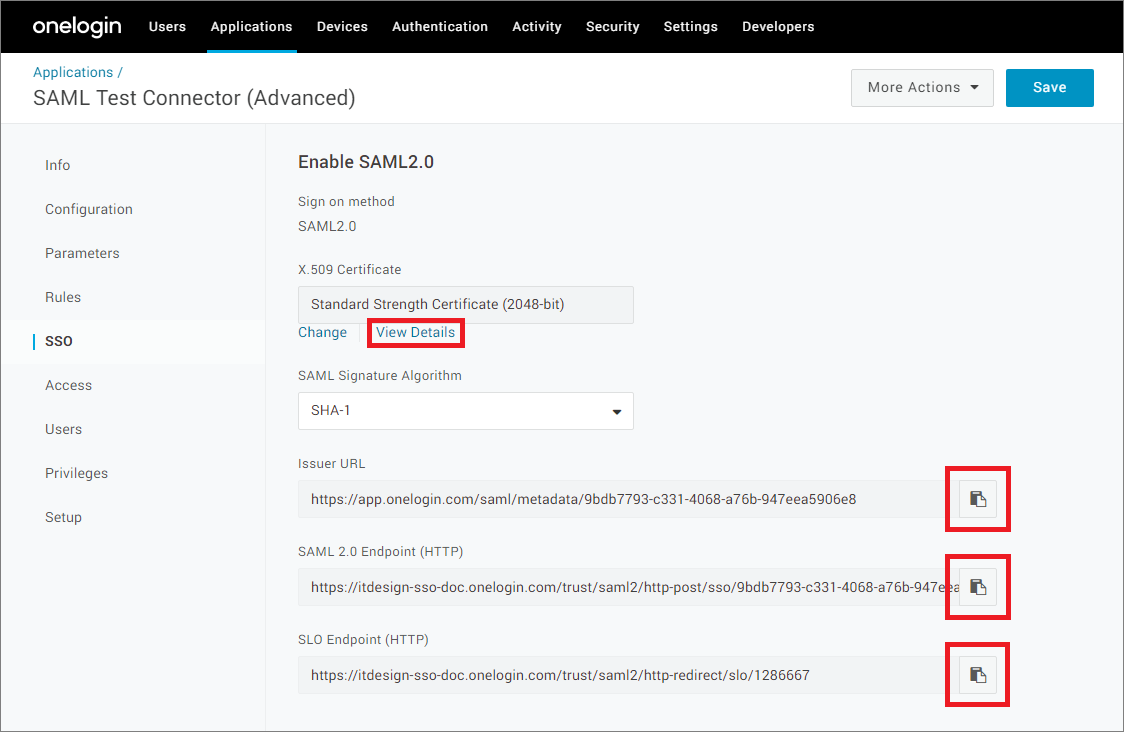
Task: Open the Security top menu
Action: [x=612, y=27]
